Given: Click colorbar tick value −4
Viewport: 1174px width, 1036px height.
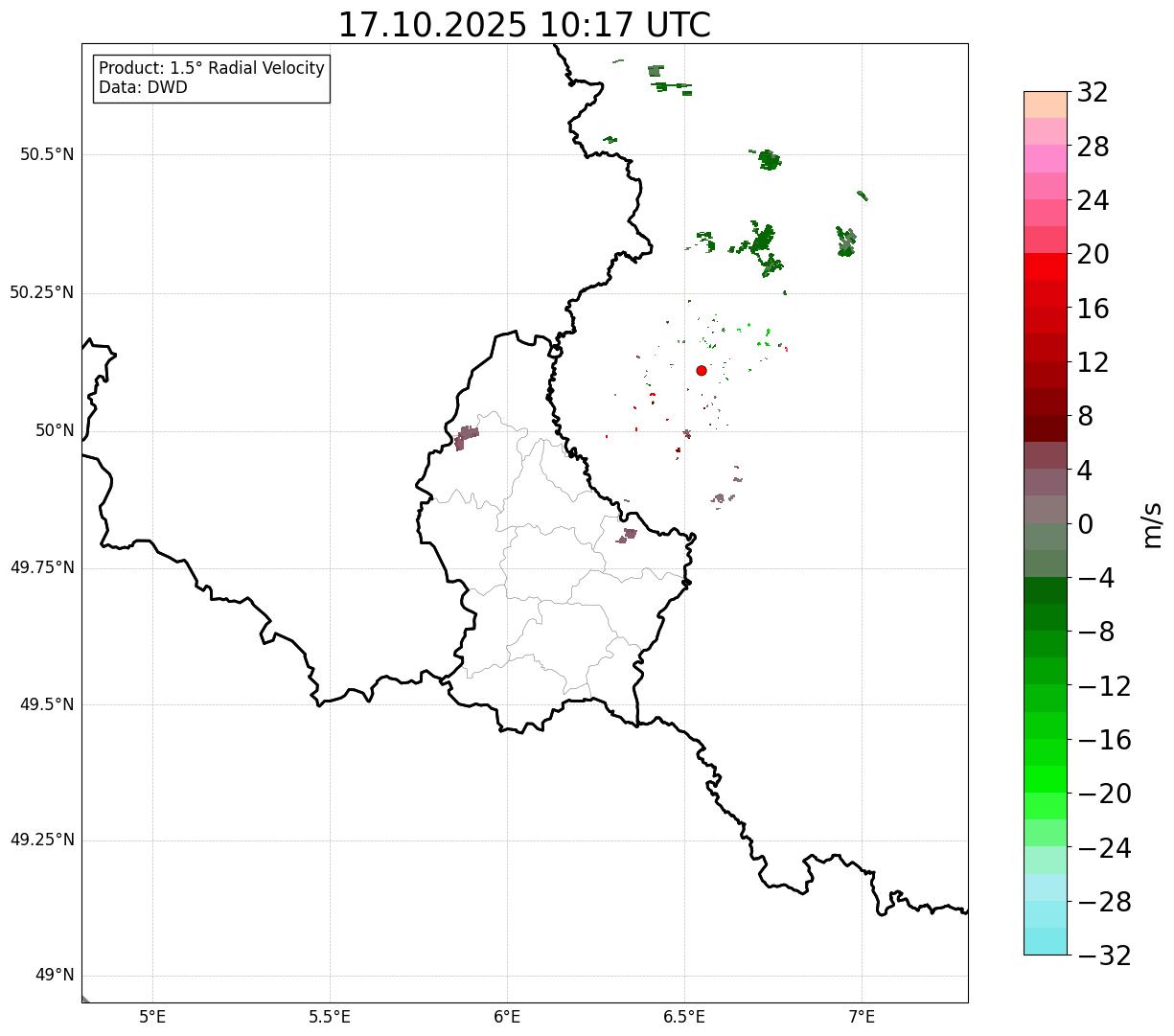Looking at the screenshot, I should [1095, 578].
